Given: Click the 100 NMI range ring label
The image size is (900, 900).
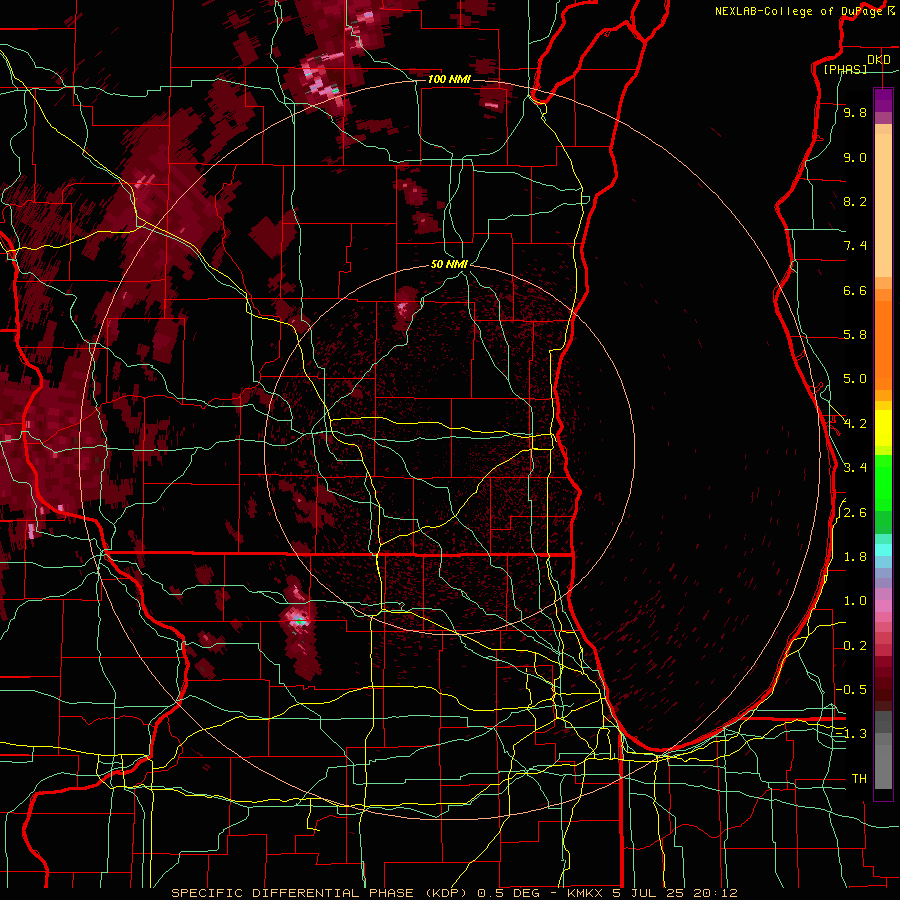Looking at the screenshot, I should pyautogui.click(x=449, y=79).
